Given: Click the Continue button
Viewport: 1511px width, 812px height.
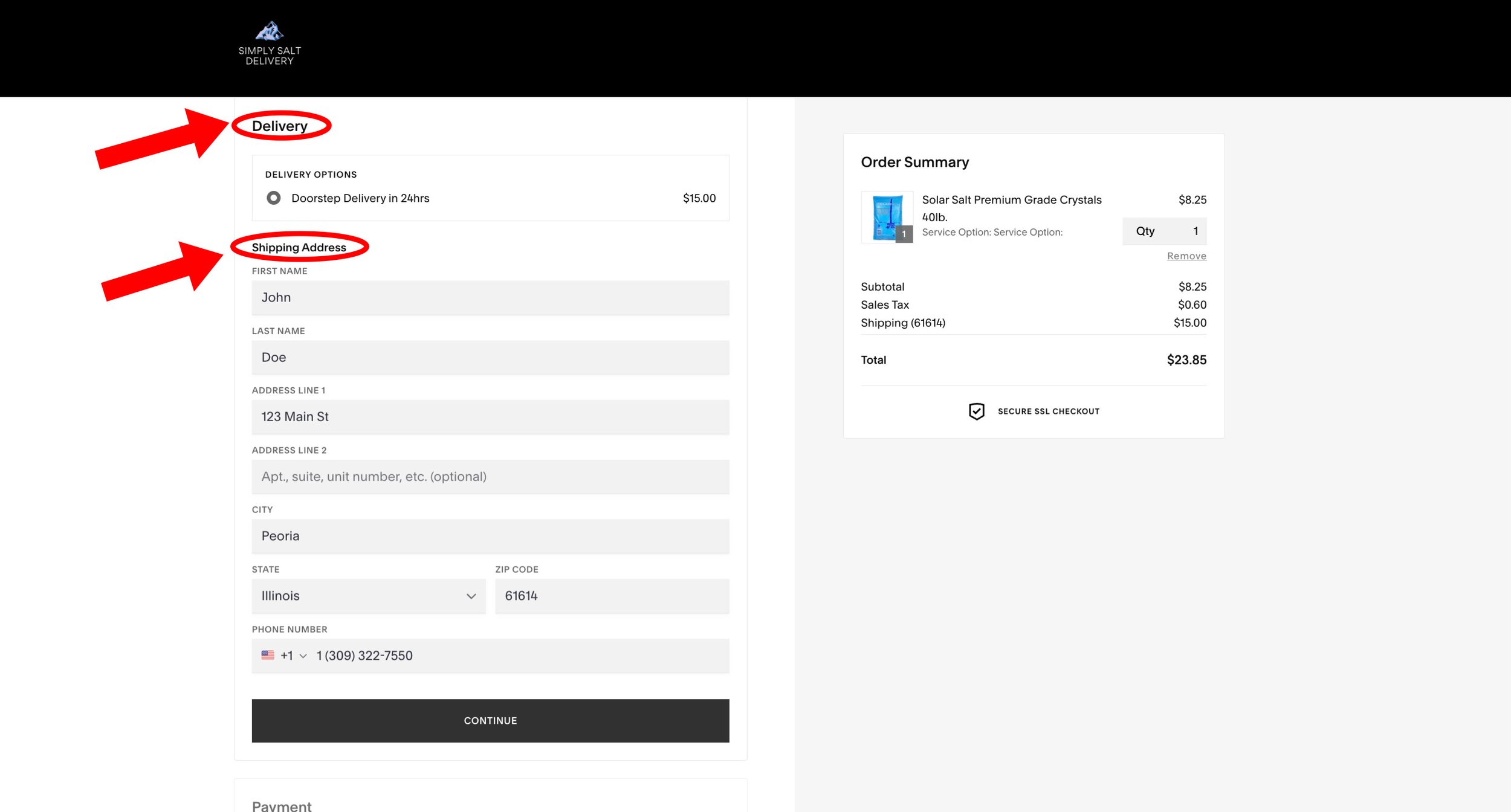Looking at the screenshot, I should [490, 720].
